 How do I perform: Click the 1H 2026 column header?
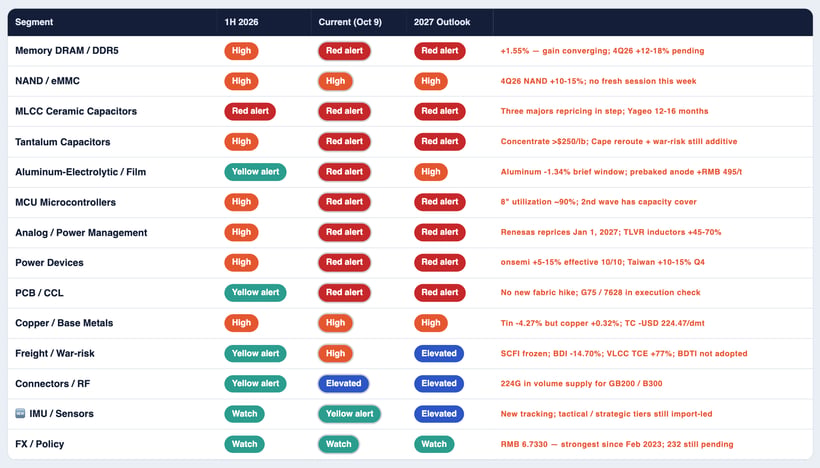pos(241,22)
